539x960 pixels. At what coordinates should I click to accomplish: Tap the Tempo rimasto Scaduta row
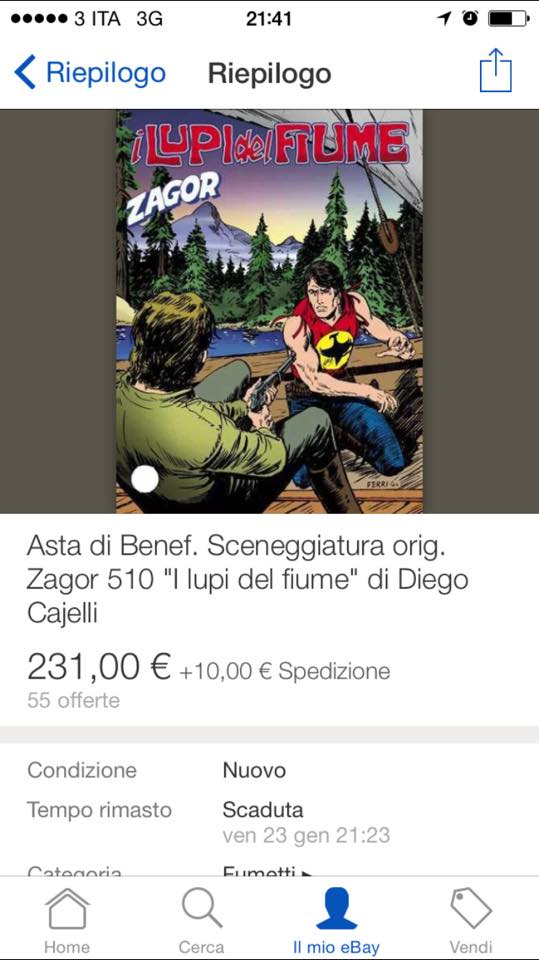click(270, 822)
